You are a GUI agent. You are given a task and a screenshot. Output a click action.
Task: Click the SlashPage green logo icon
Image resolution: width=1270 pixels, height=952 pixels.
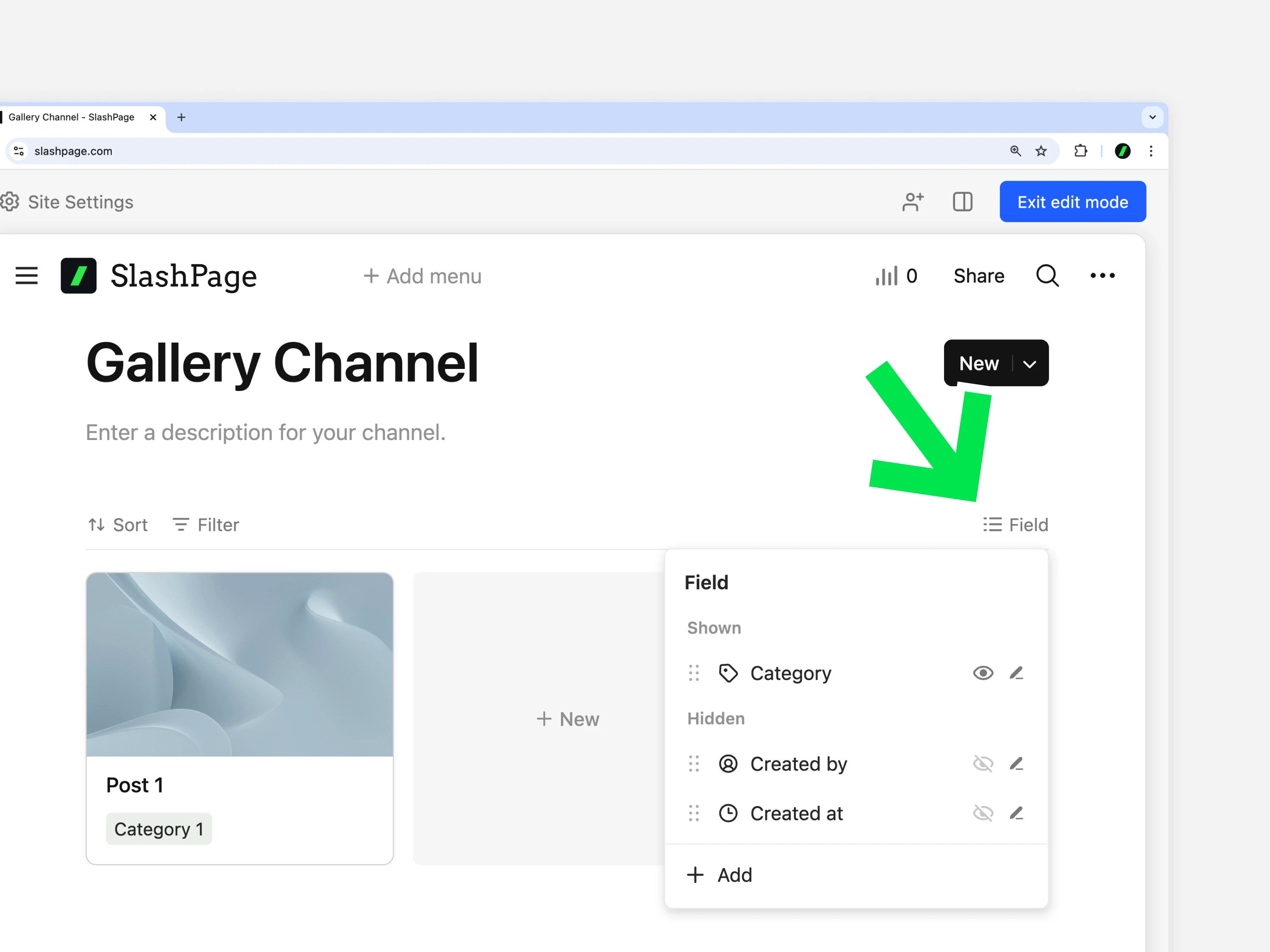point(79,276)
